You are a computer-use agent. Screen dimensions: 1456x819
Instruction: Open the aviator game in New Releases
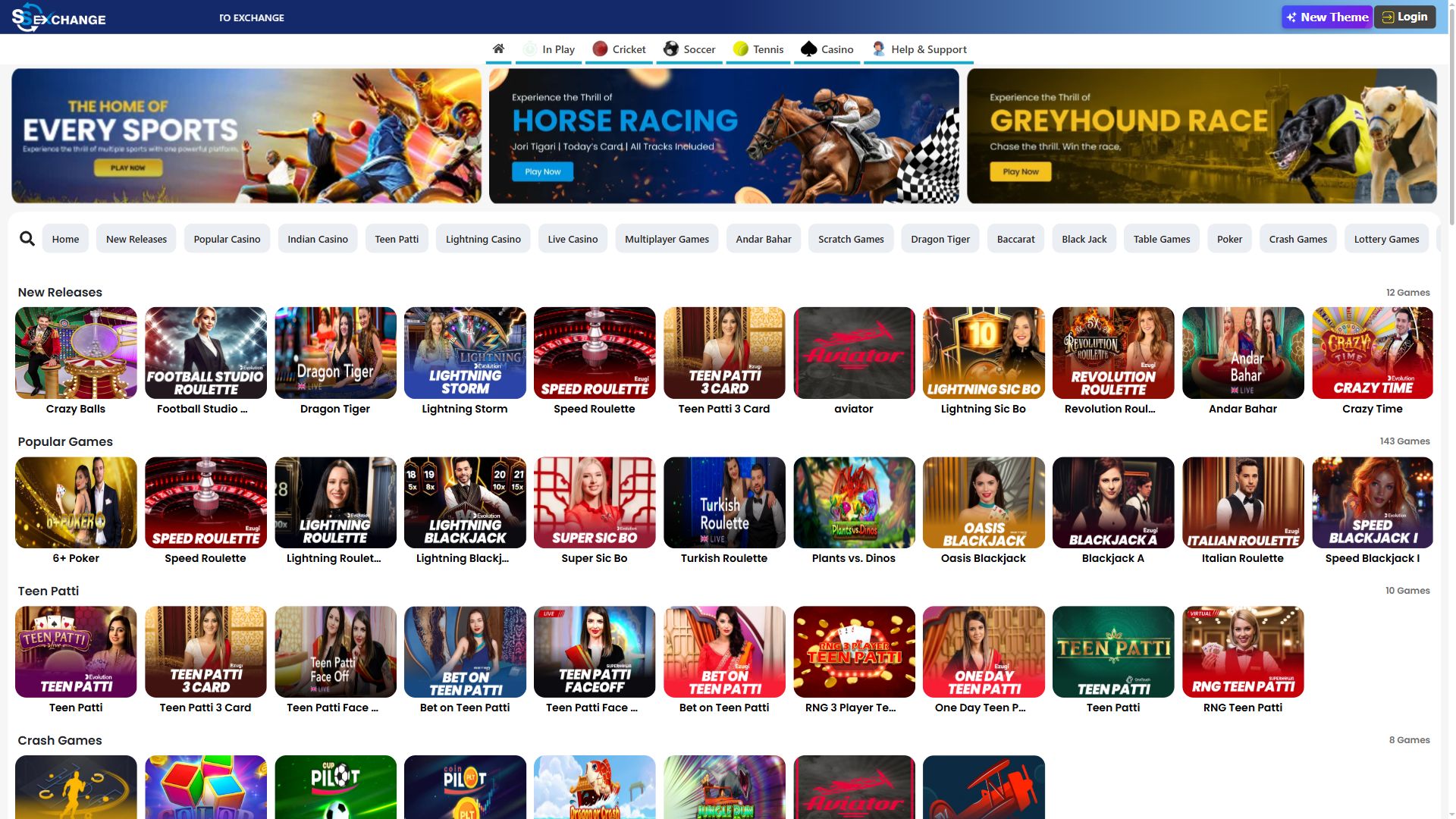pos(854,353)
